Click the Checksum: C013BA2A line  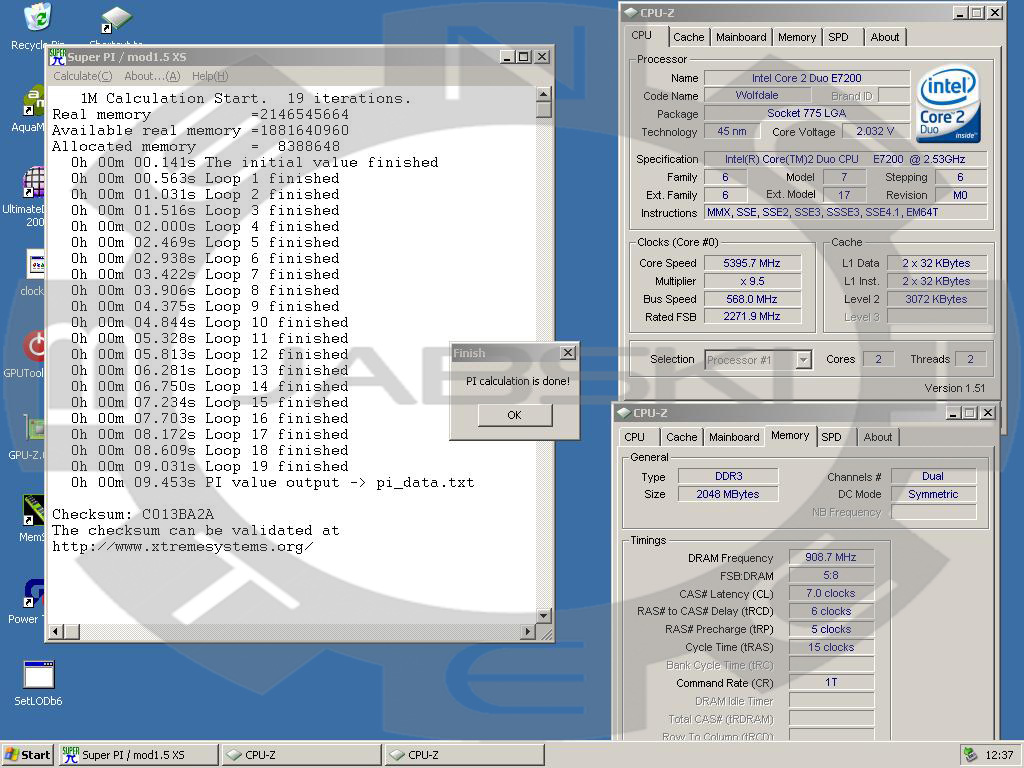[133, 515]
